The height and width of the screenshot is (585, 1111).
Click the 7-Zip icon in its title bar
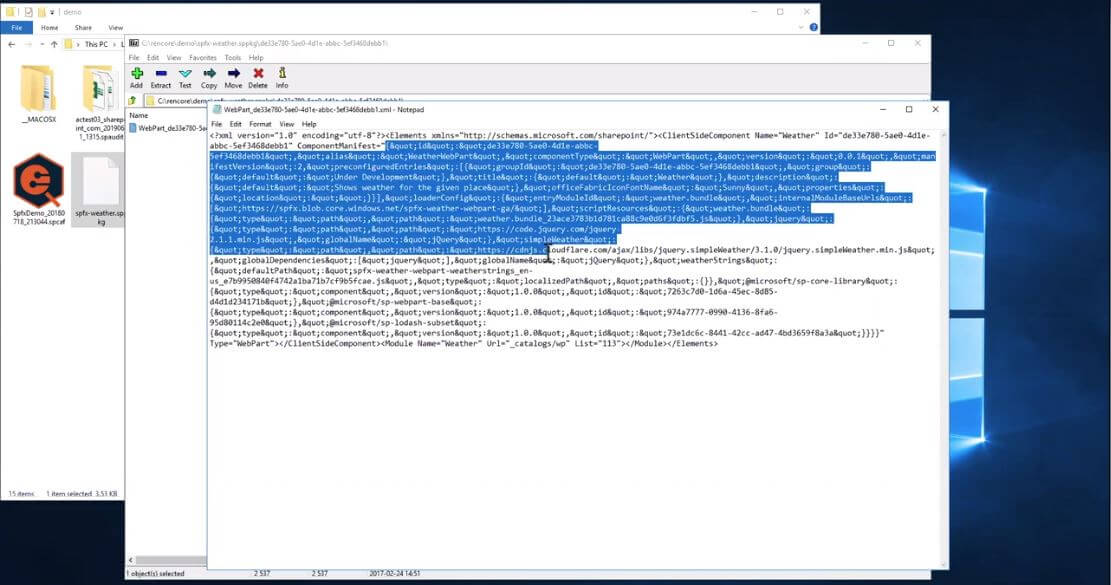[x=134, y=43]
